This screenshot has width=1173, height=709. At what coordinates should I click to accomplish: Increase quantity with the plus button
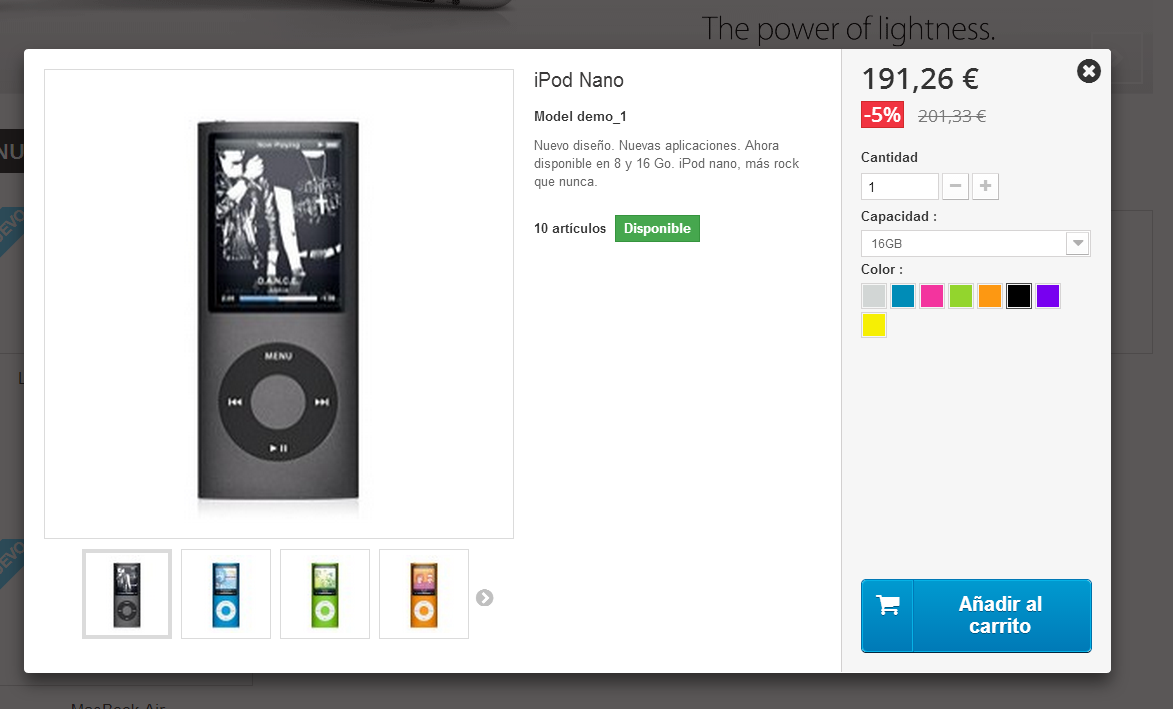(x=985, y=186)
